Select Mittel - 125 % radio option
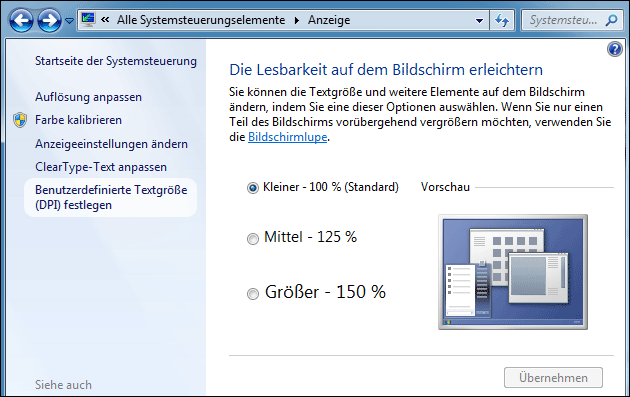The image size is (630, 397). (253, 239)
